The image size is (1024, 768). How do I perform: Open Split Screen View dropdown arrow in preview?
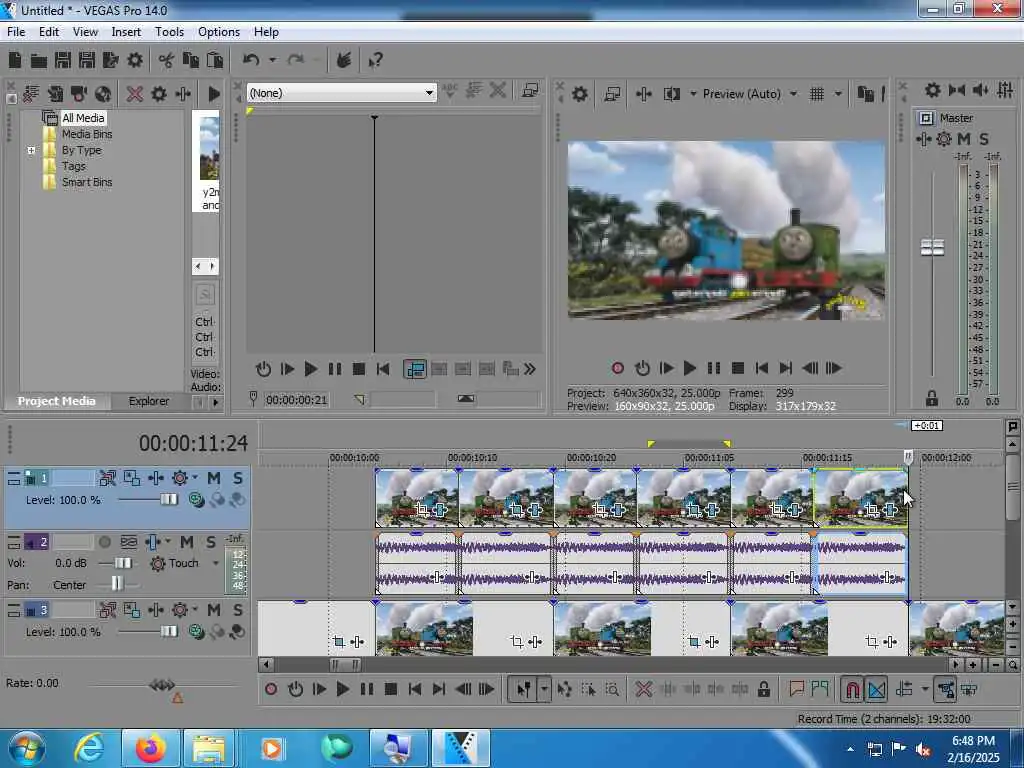[x=693, y=94]
